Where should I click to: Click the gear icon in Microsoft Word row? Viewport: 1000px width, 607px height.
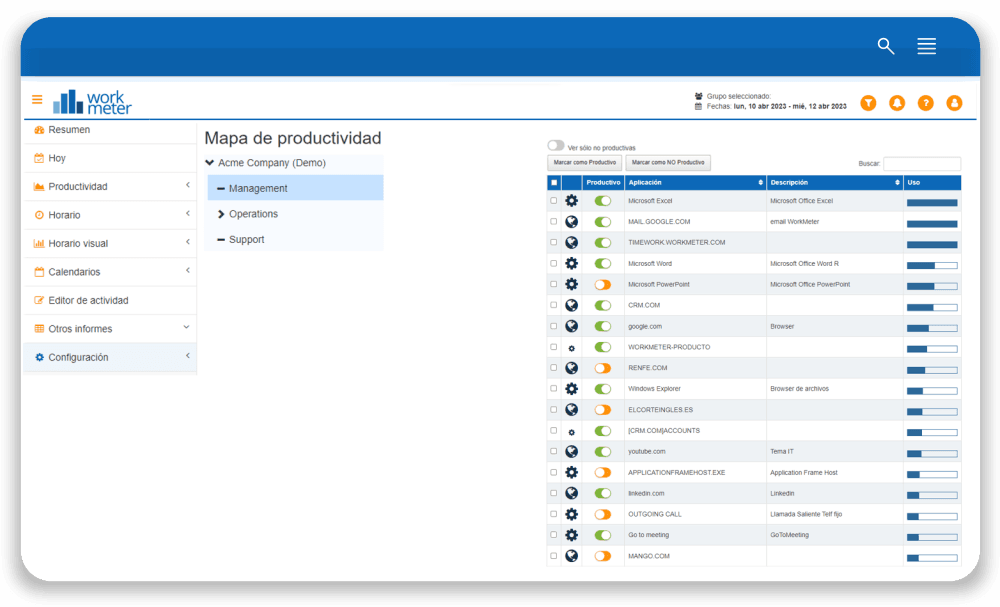coord(571,263)
